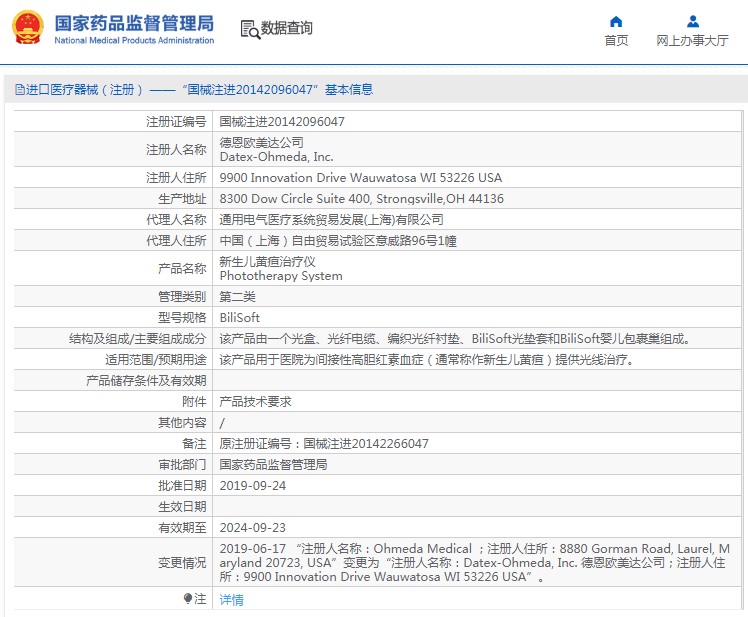Click the 产品名称 label
This screenshot has width=748, height=617.
click(182, 269)
